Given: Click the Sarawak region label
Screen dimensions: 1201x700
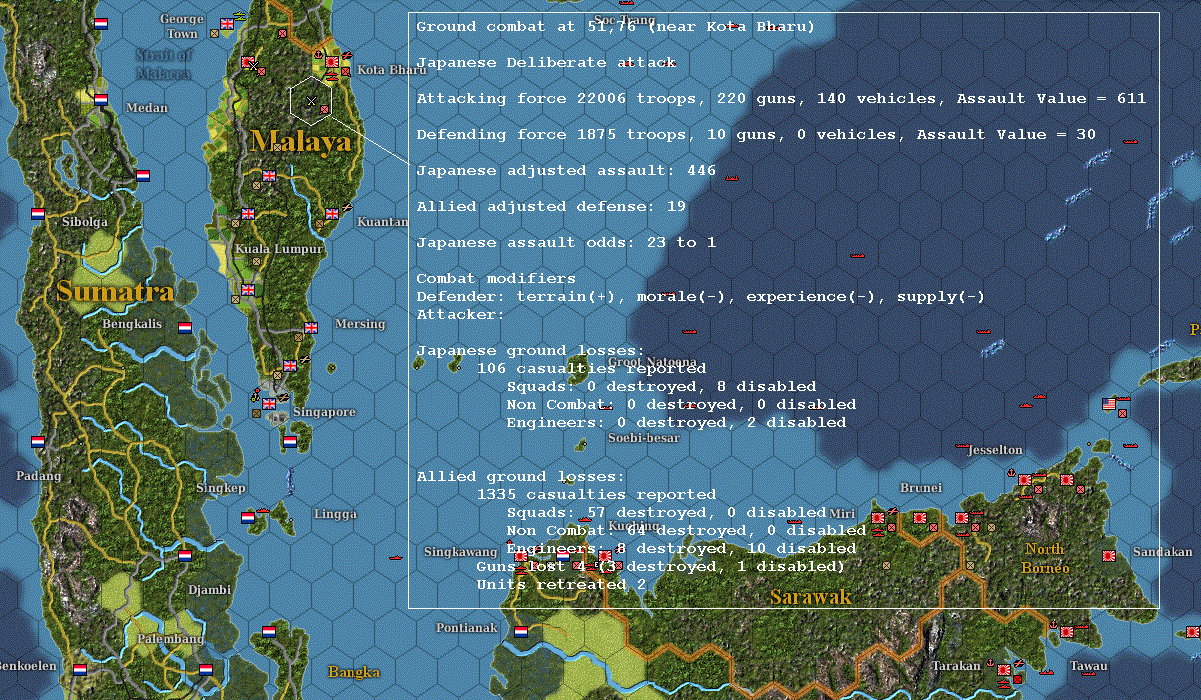Looking at the screenshot, I should pos(810,597).
